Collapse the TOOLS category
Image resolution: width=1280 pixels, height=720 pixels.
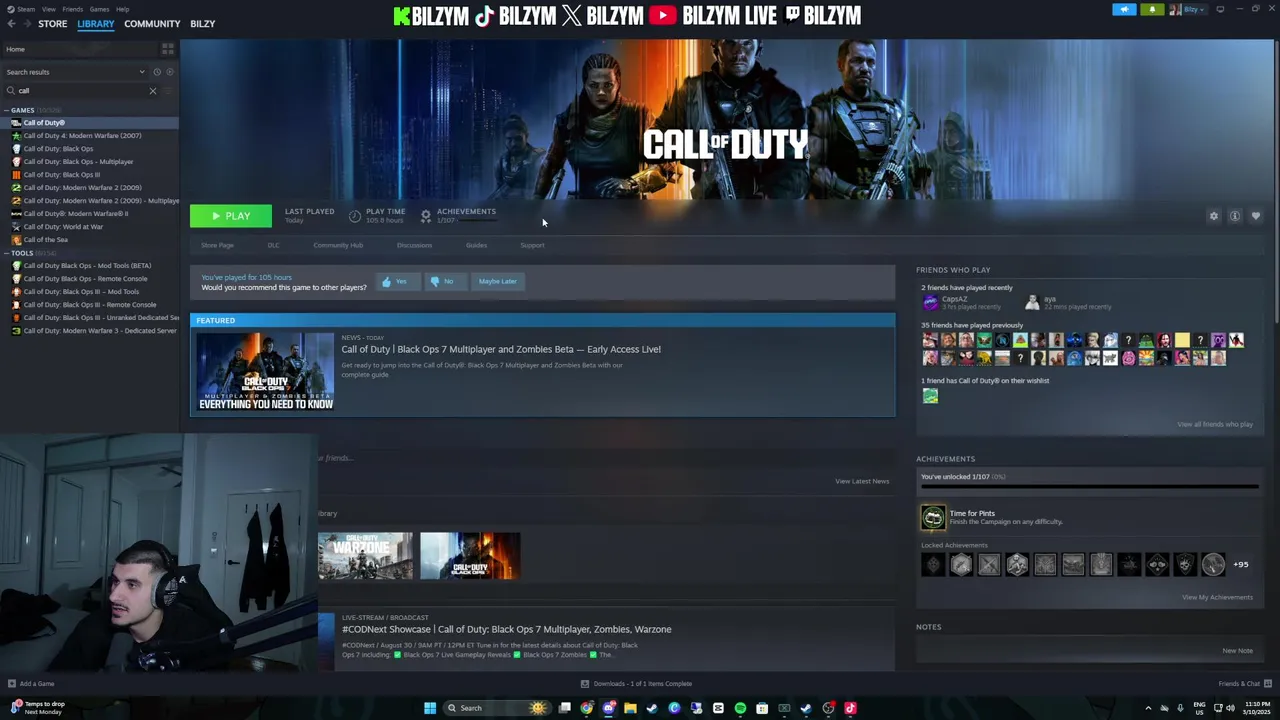[6, 253]
